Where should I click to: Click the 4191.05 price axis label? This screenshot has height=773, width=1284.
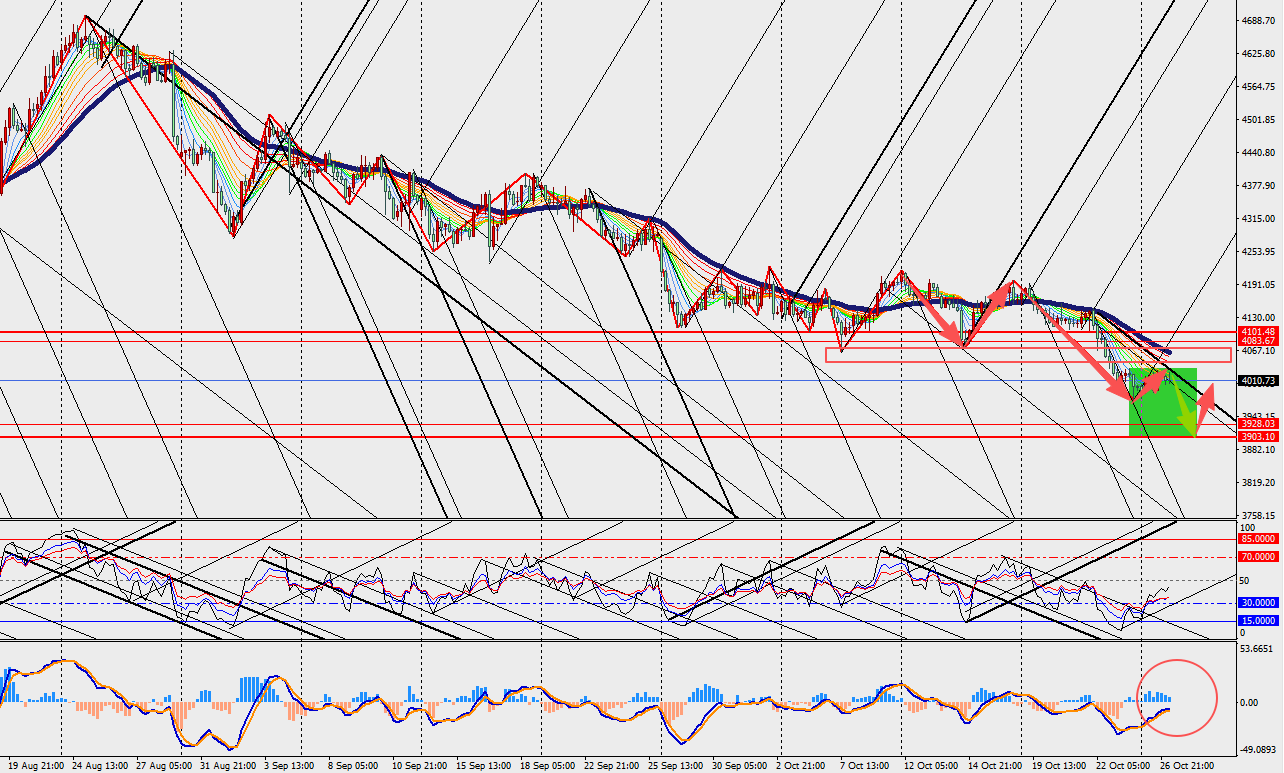[1258, 284]
